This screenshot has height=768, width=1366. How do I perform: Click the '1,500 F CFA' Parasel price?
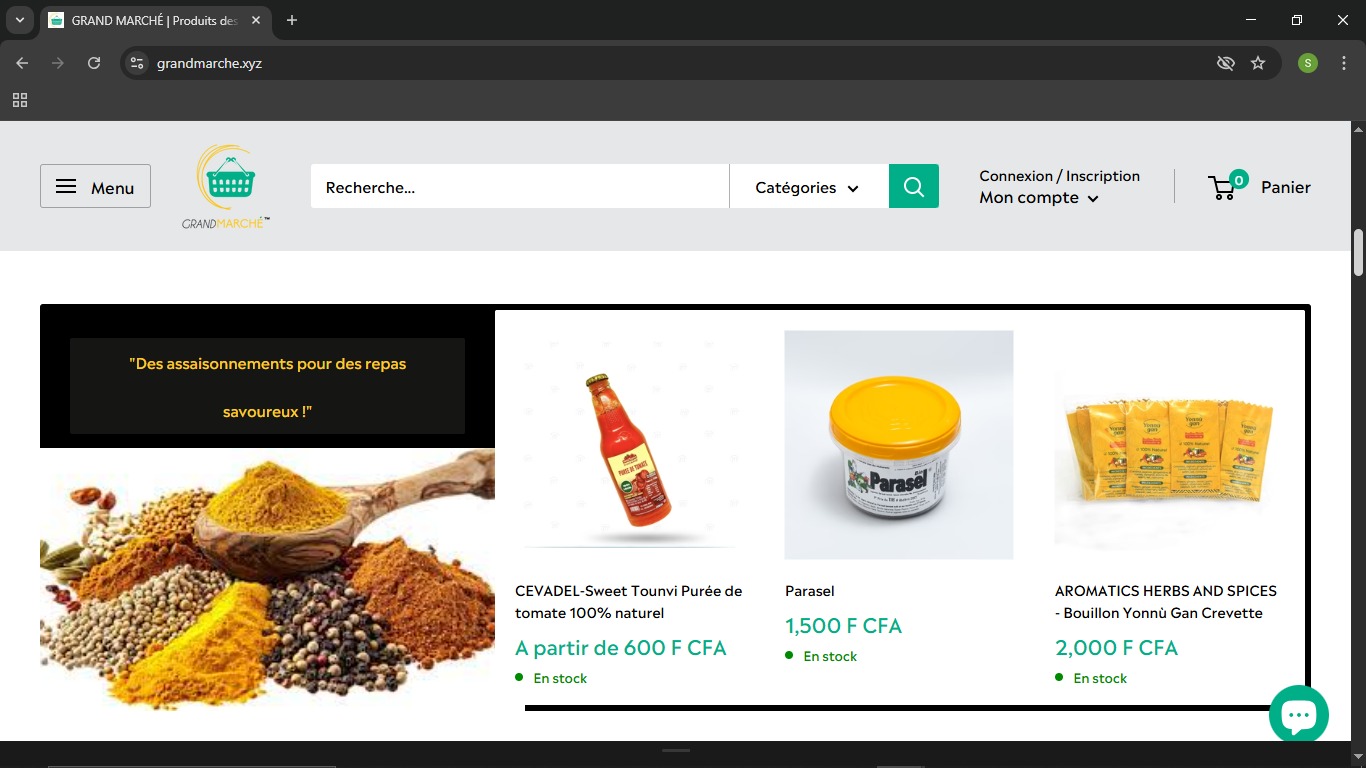pos(844,626)
